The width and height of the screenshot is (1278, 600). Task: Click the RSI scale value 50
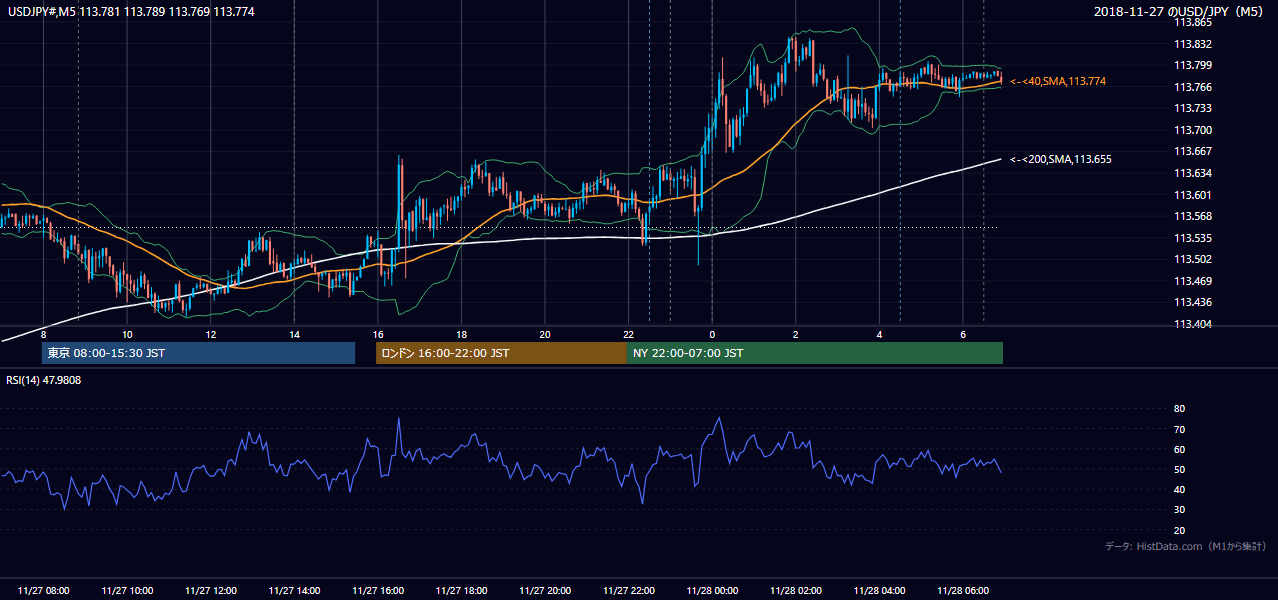click(x=1179, y=470)
